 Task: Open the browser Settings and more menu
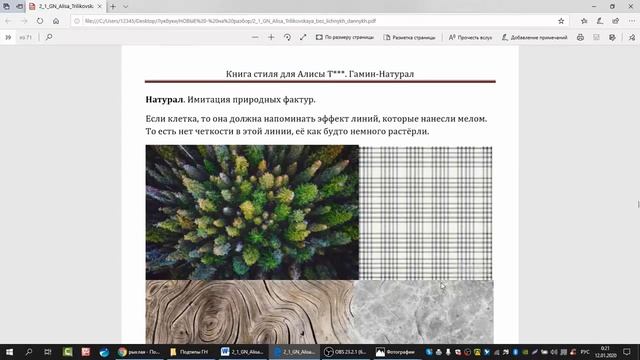click(x=631, y=21)
